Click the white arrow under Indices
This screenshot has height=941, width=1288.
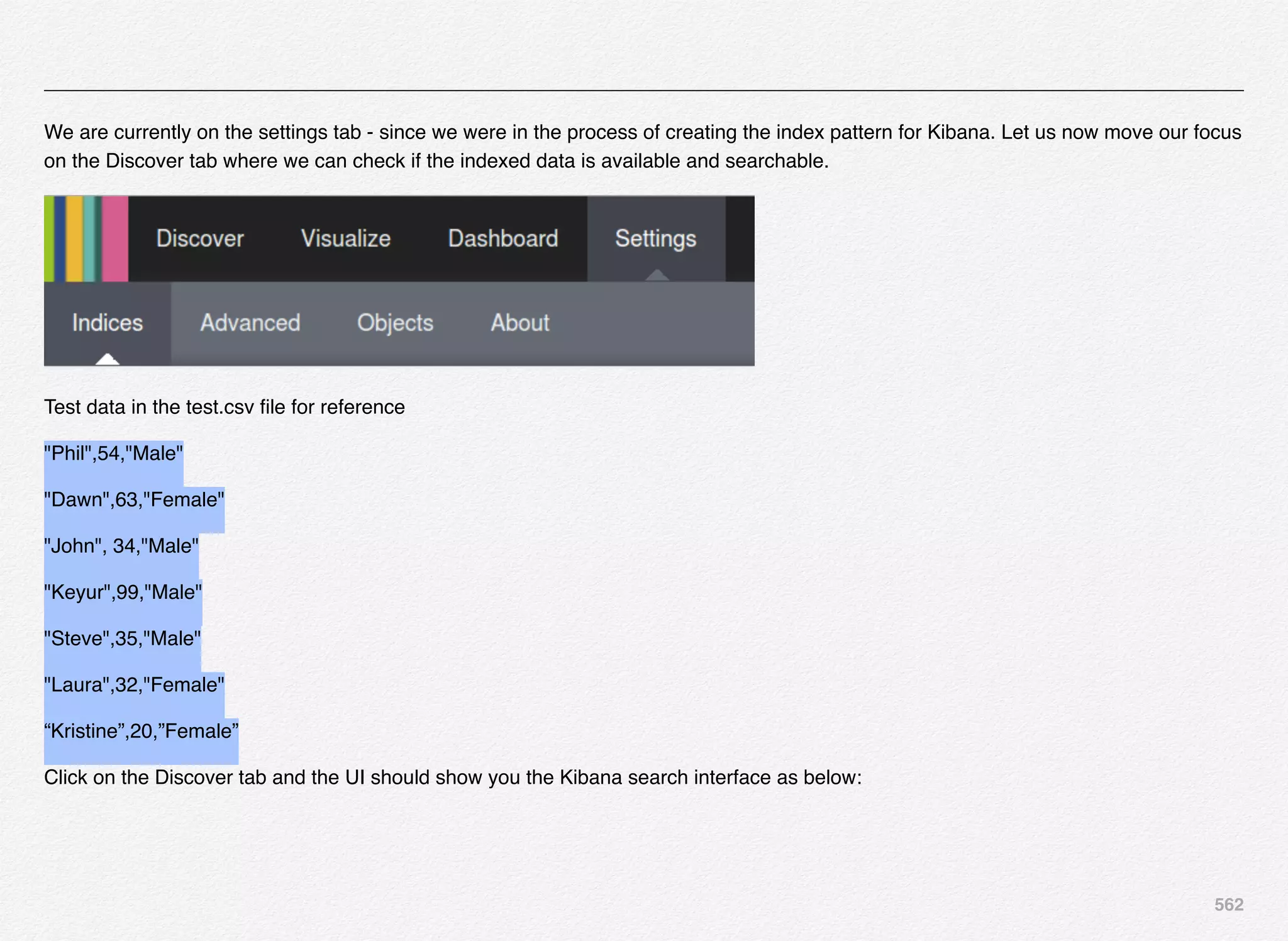pyautogui.click(x=108, y=359)
